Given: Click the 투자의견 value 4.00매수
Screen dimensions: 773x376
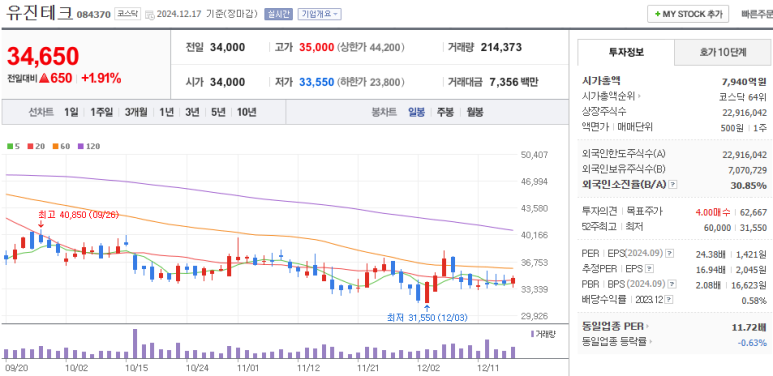Looking at the screenshot, I should [712, 212].
